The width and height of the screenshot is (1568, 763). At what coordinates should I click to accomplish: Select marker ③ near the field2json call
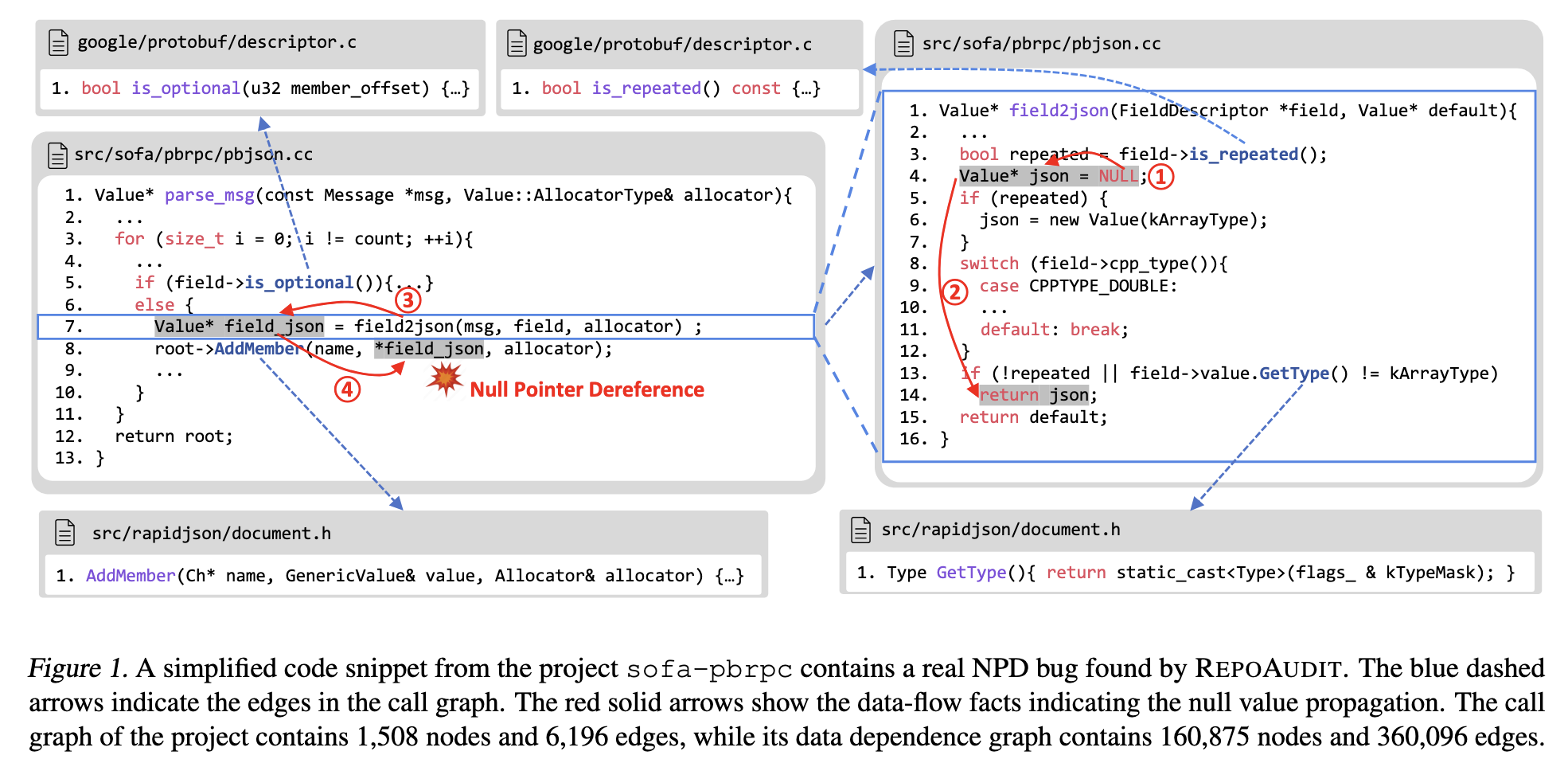click(407, 300)
